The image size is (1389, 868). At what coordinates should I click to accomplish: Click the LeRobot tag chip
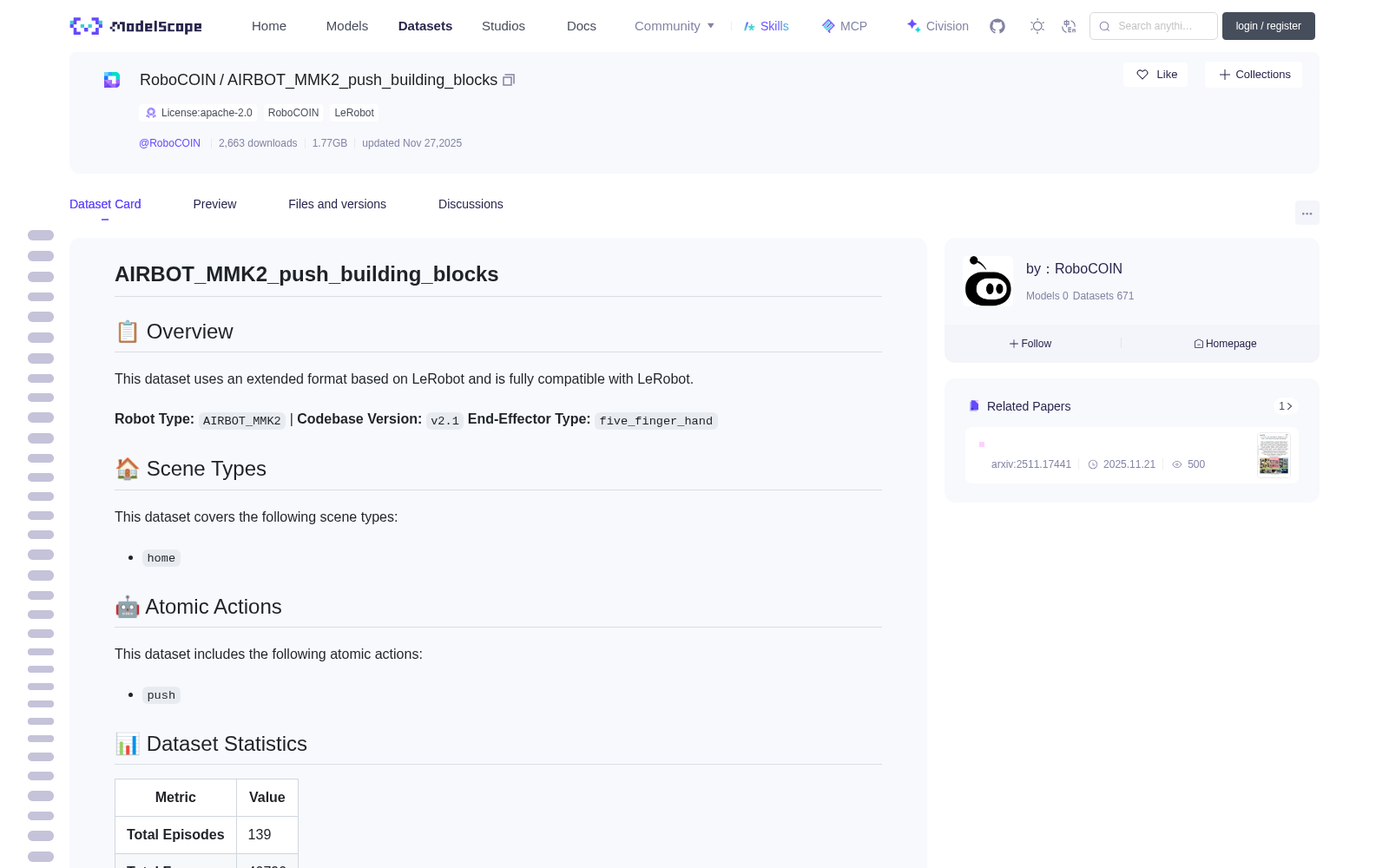354,113
